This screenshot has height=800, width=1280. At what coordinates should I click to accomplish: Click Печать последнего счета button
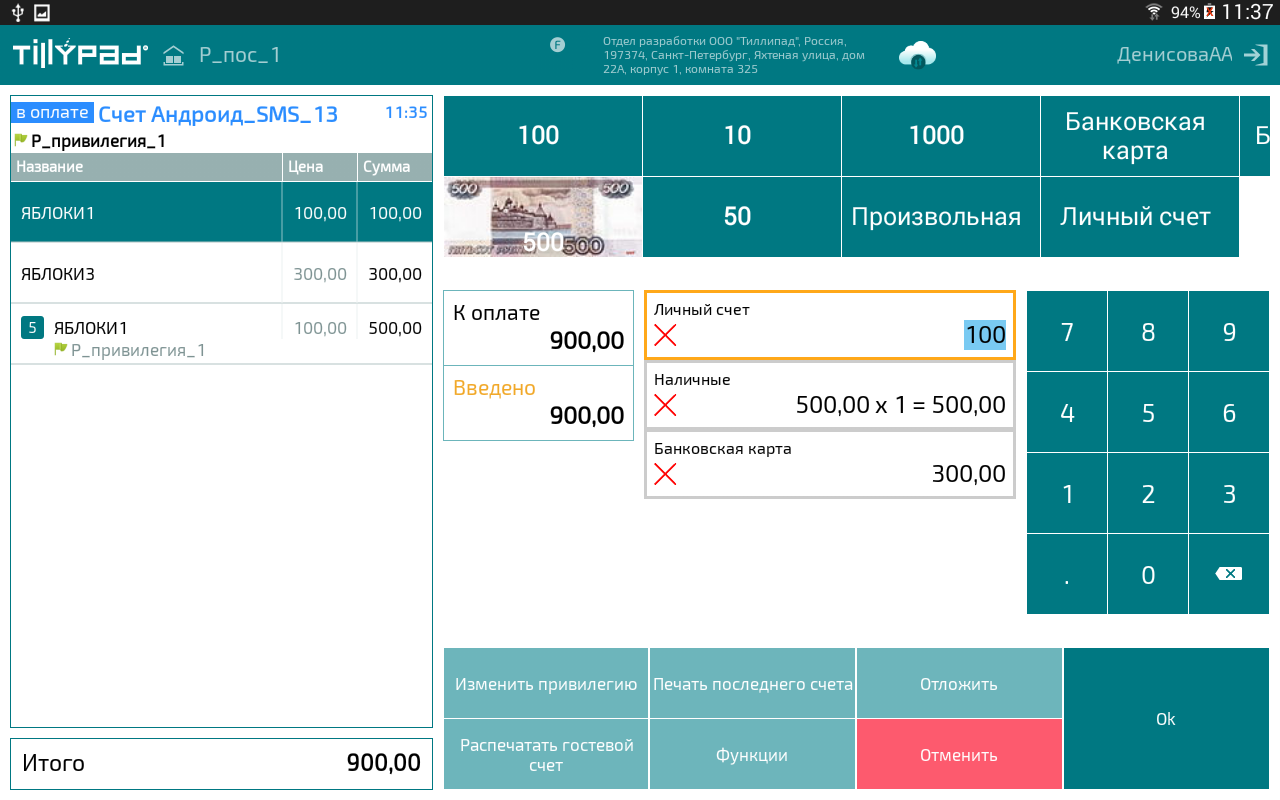click(753, 684)
